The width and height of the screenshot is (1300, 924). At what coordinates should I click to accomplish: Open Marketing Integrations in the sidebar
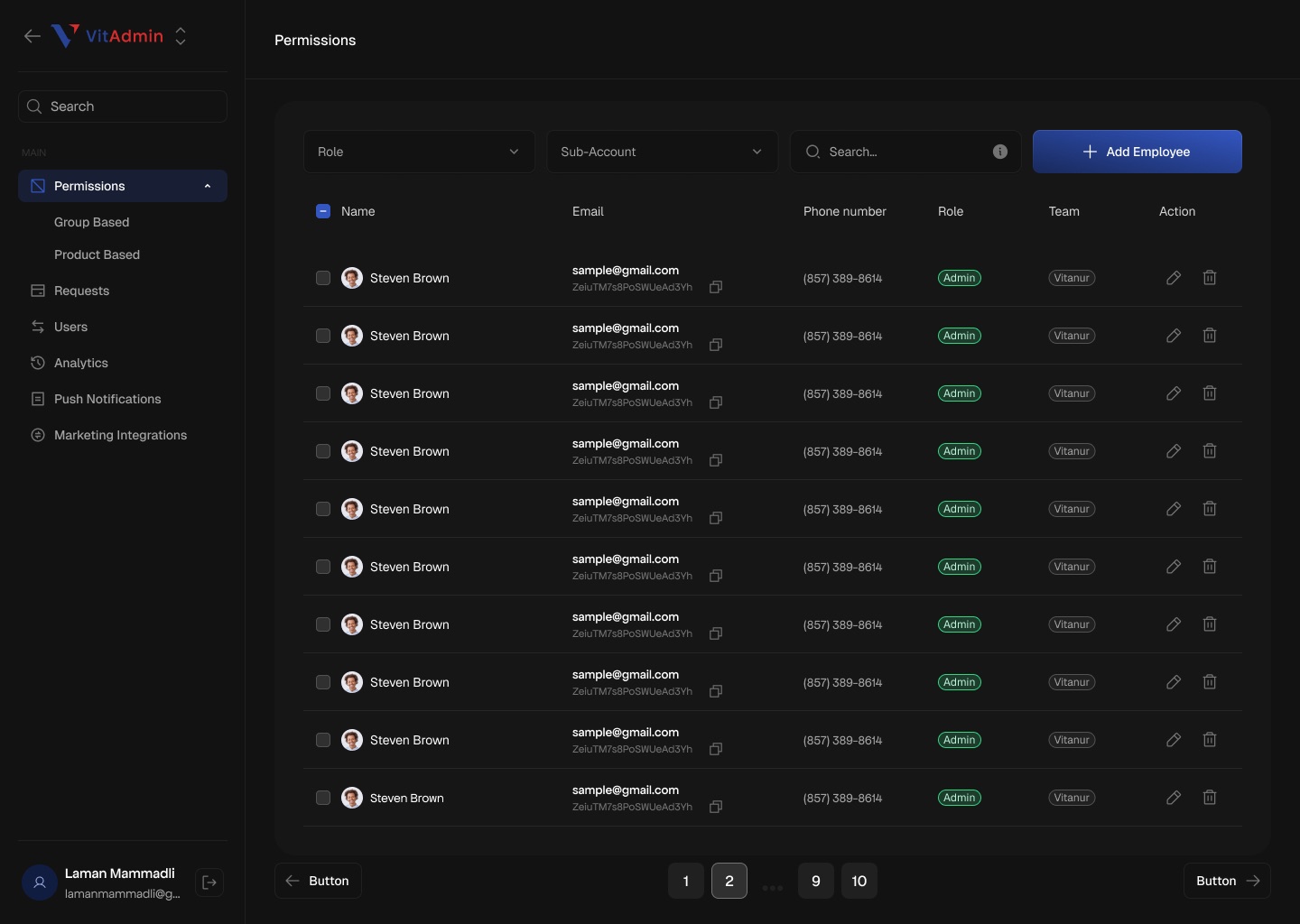[123, 435]
